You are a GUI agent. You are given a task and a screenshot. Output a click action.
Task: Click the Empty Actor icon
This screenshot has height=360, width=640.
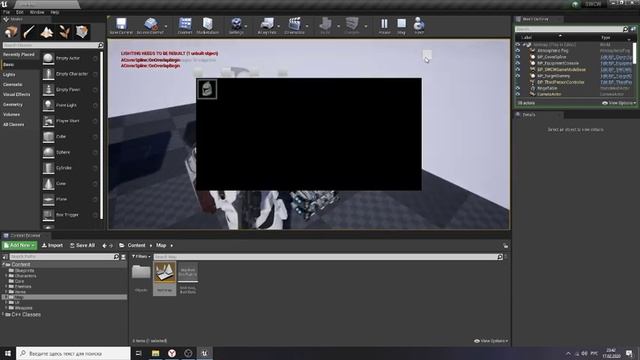coord(48,58)
